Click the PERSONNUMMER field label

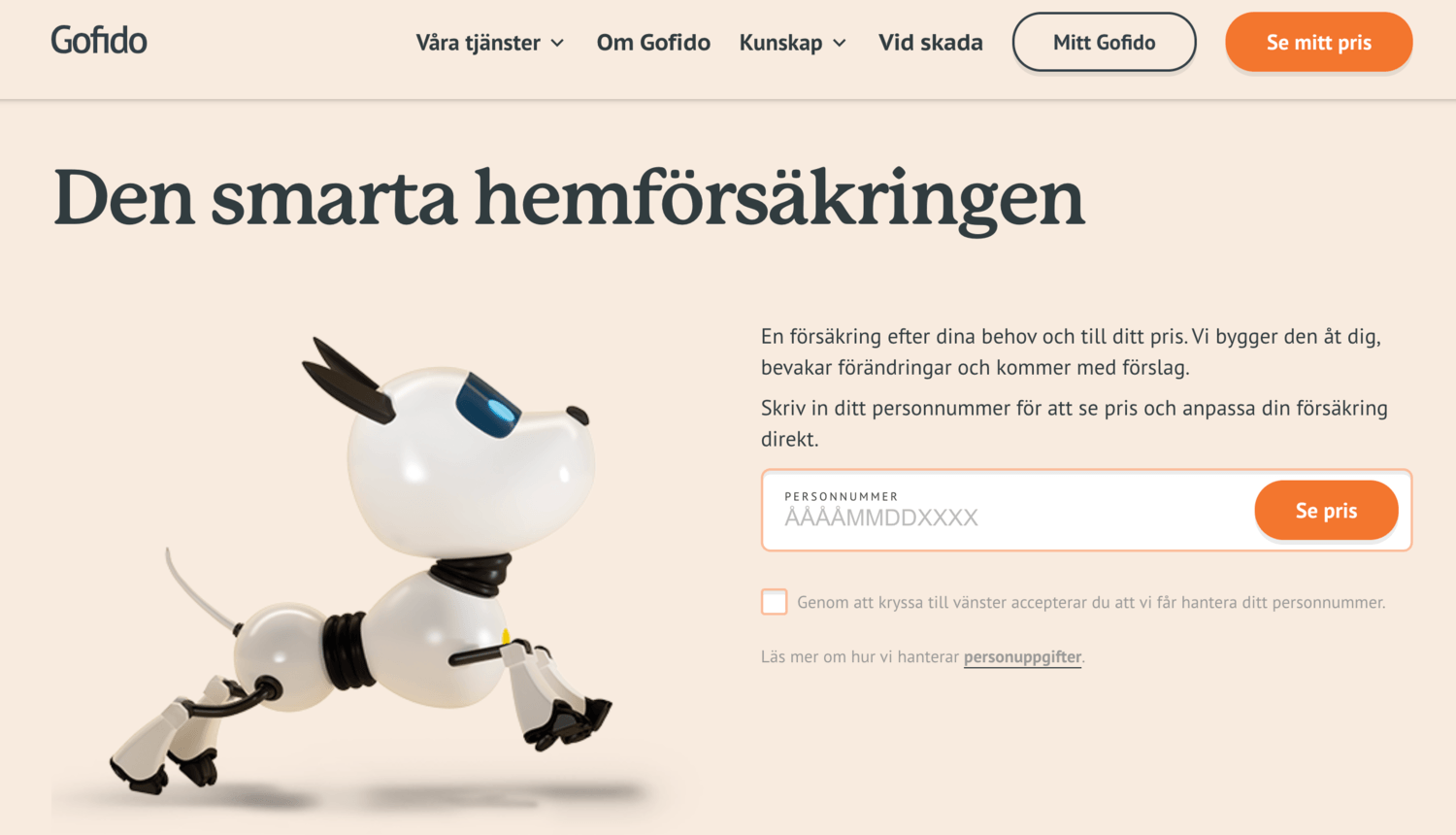[x=842, y=496]
